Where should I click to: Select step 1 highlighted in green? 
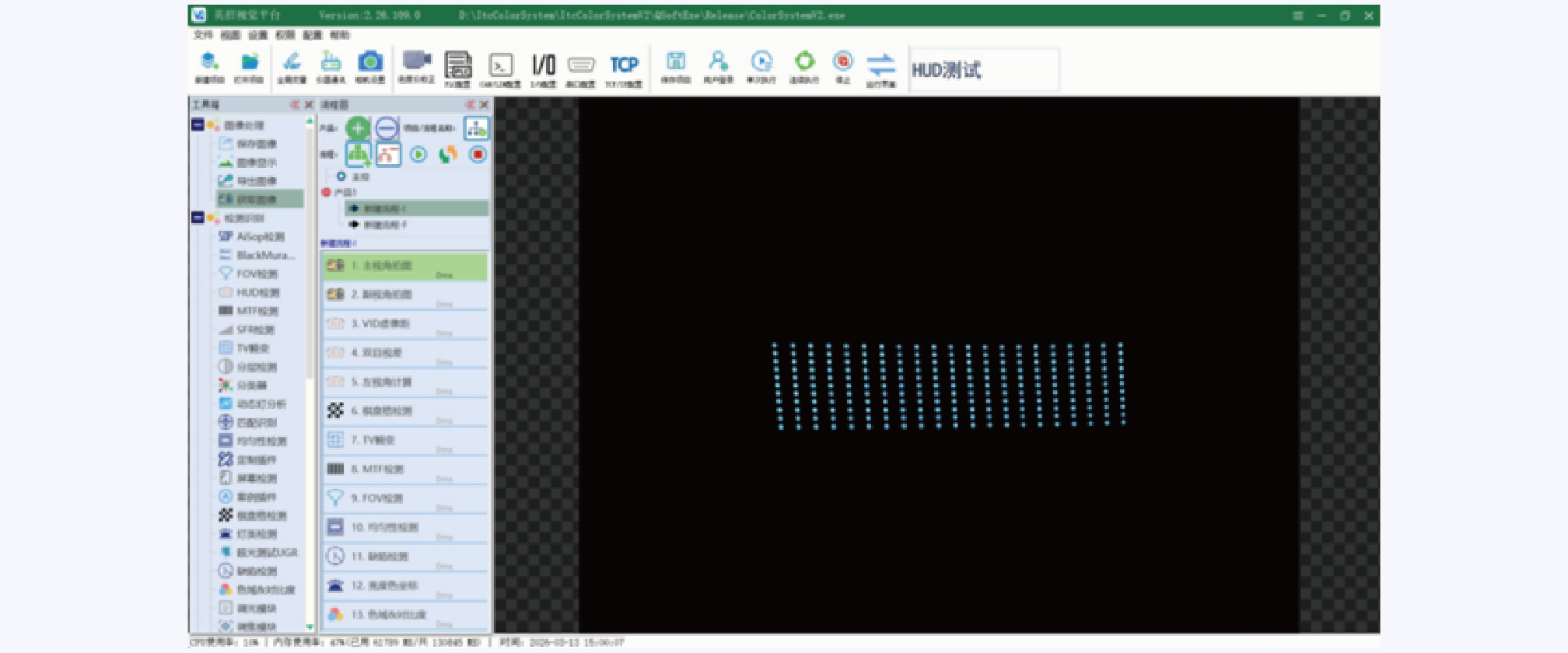[x=405, y=266]
